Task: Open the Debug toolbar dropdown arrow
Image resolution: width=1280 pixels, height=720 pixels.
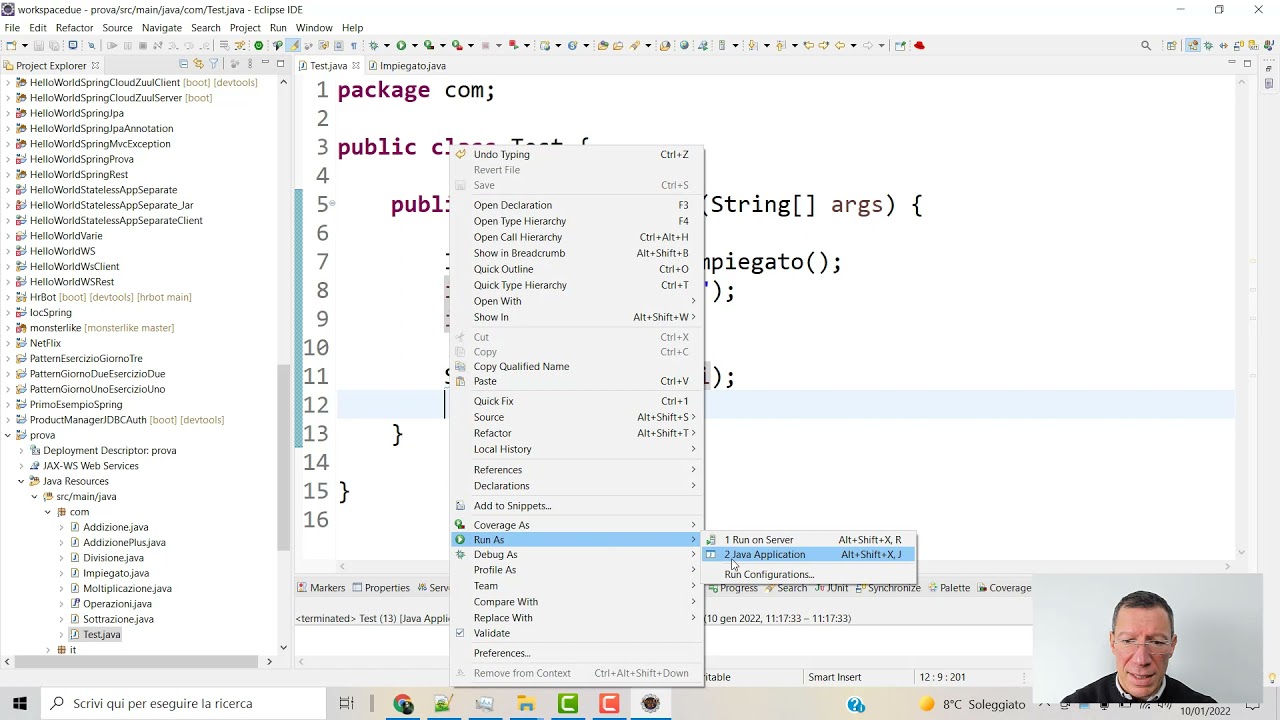Action: click(x=387, y=45)
